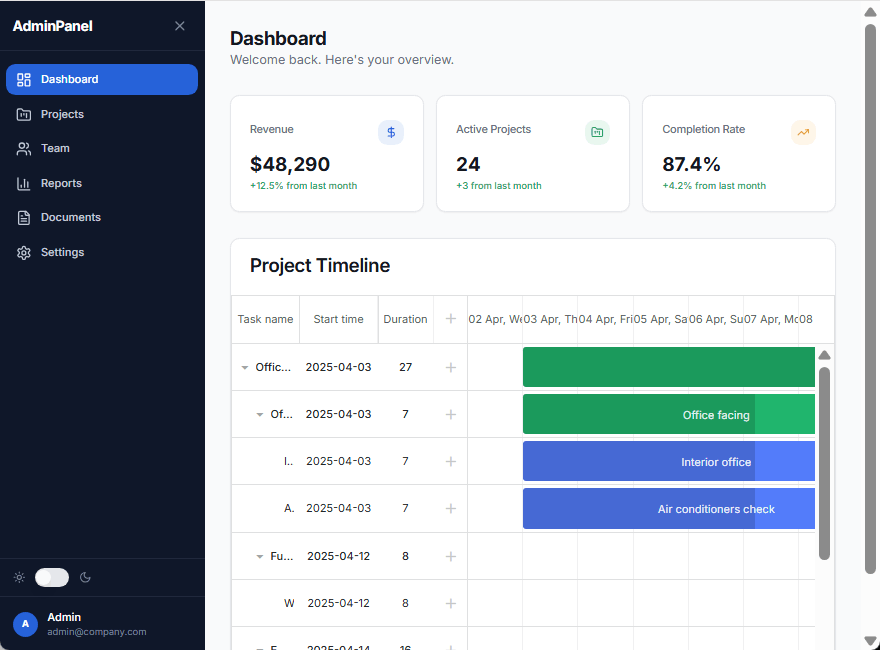Click the Team people icon

(x=23, y=148)
